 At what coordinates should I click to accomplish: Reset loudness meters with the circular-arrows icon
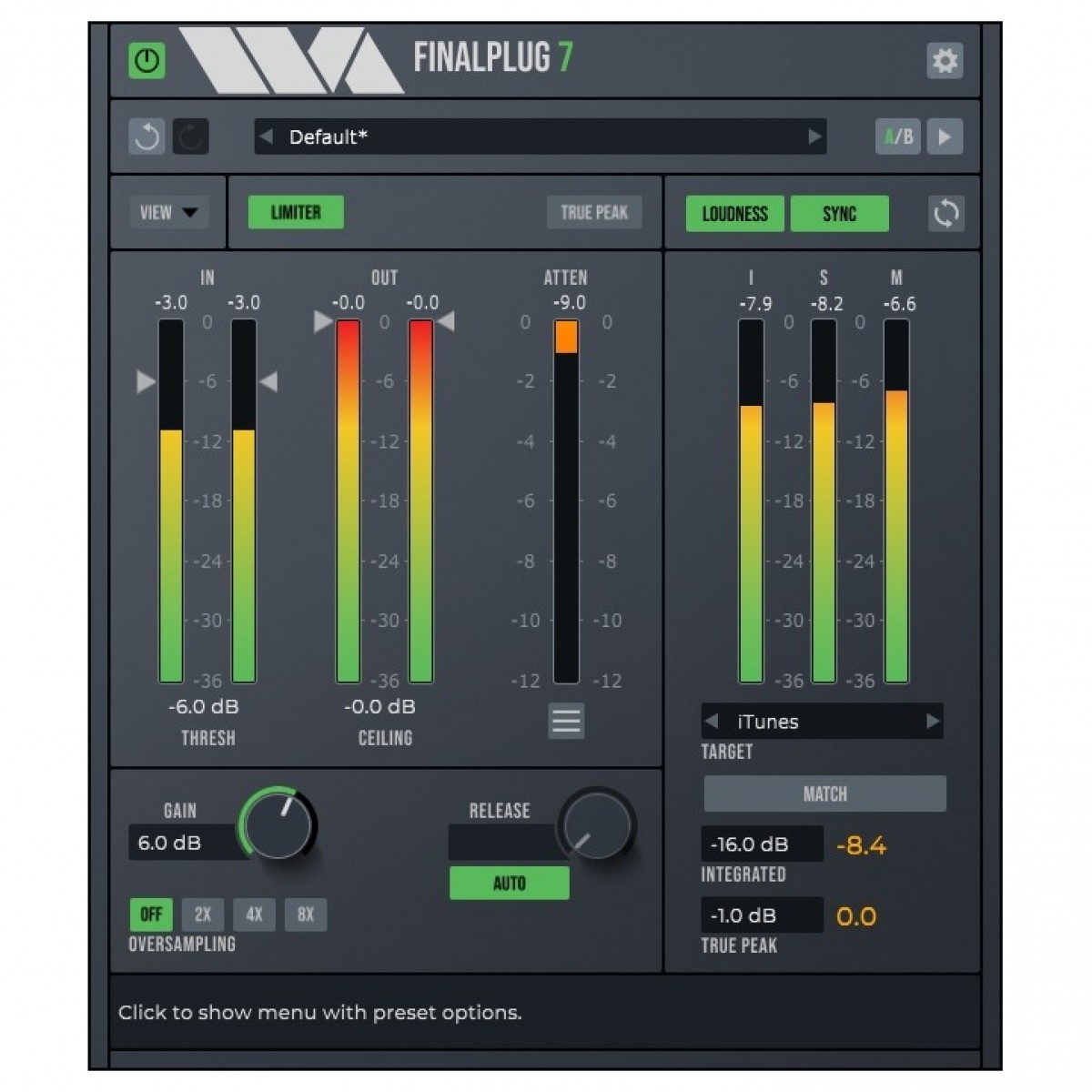945,214
